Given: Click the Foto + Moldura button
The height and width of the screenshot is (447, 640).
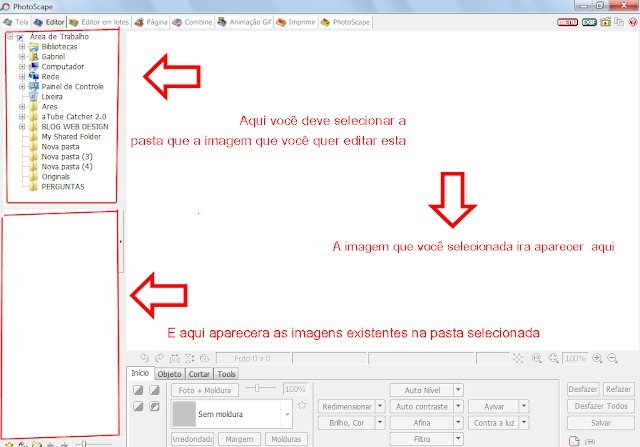Looking at the screenshot, I should 204,390.
